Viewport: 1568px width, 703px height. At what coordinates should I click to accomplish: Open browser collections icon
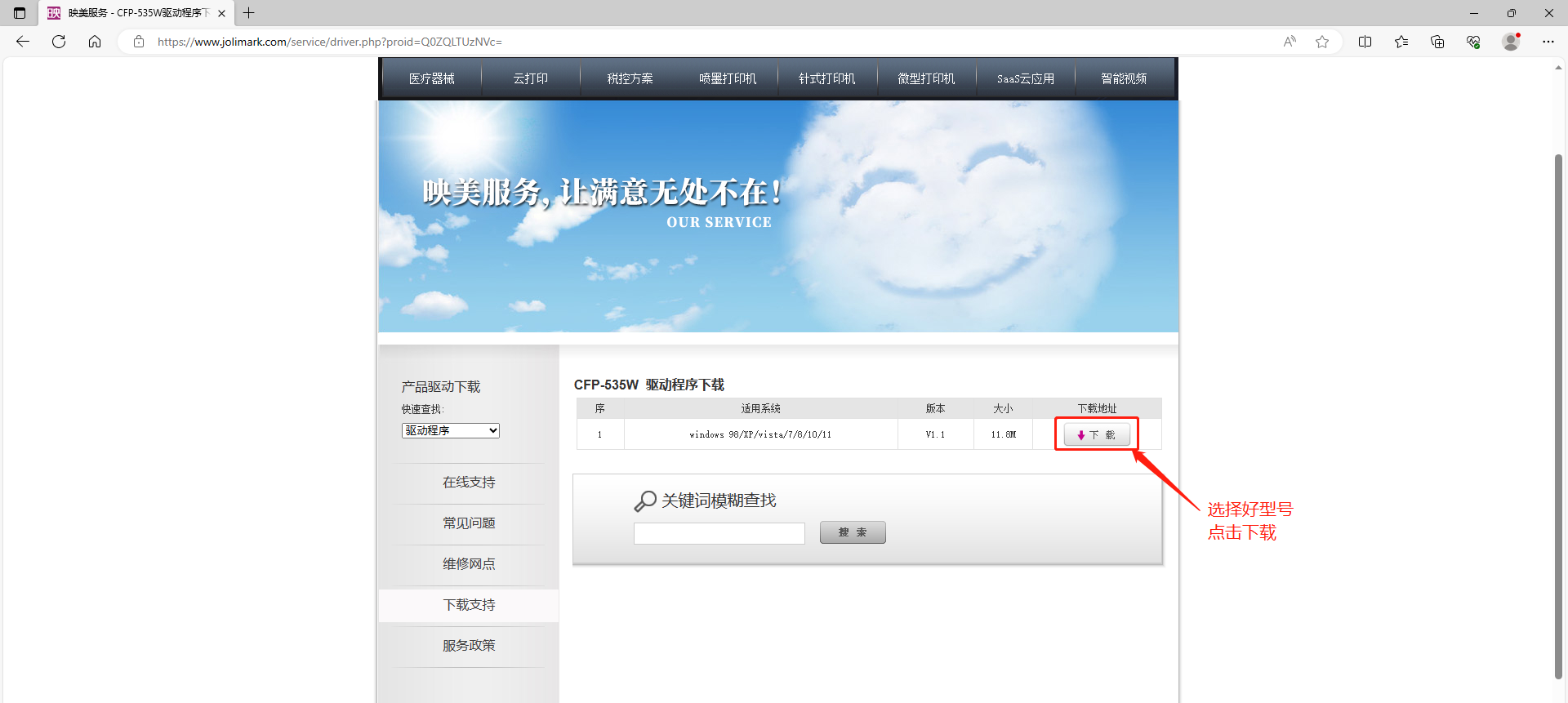pyautogui.click(x=1437, y=42)
